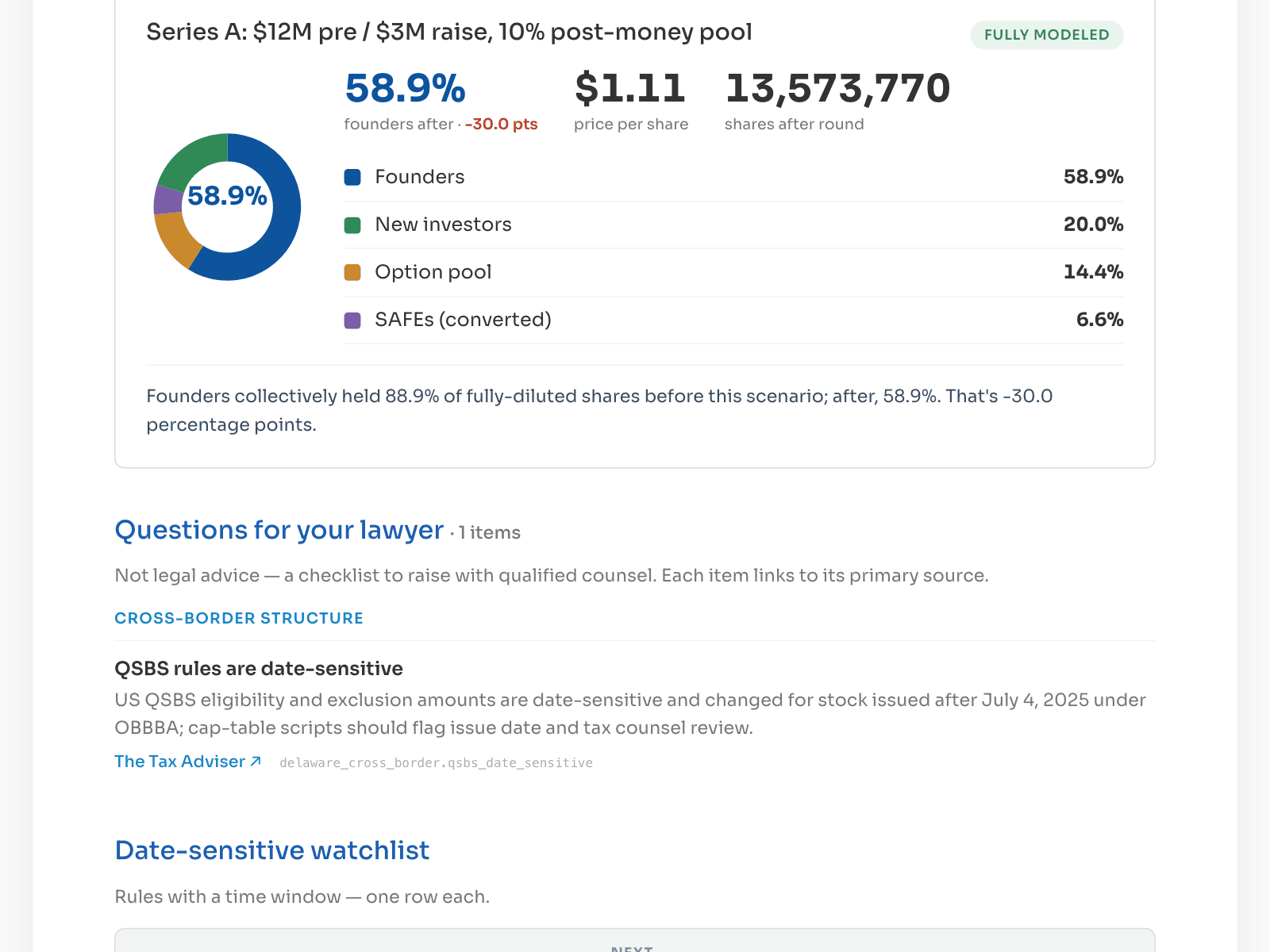Click the 13,573,770 shares figure
Image resolution: width=1270 pixels, height=952 pixels.
(x=837, y=88)
